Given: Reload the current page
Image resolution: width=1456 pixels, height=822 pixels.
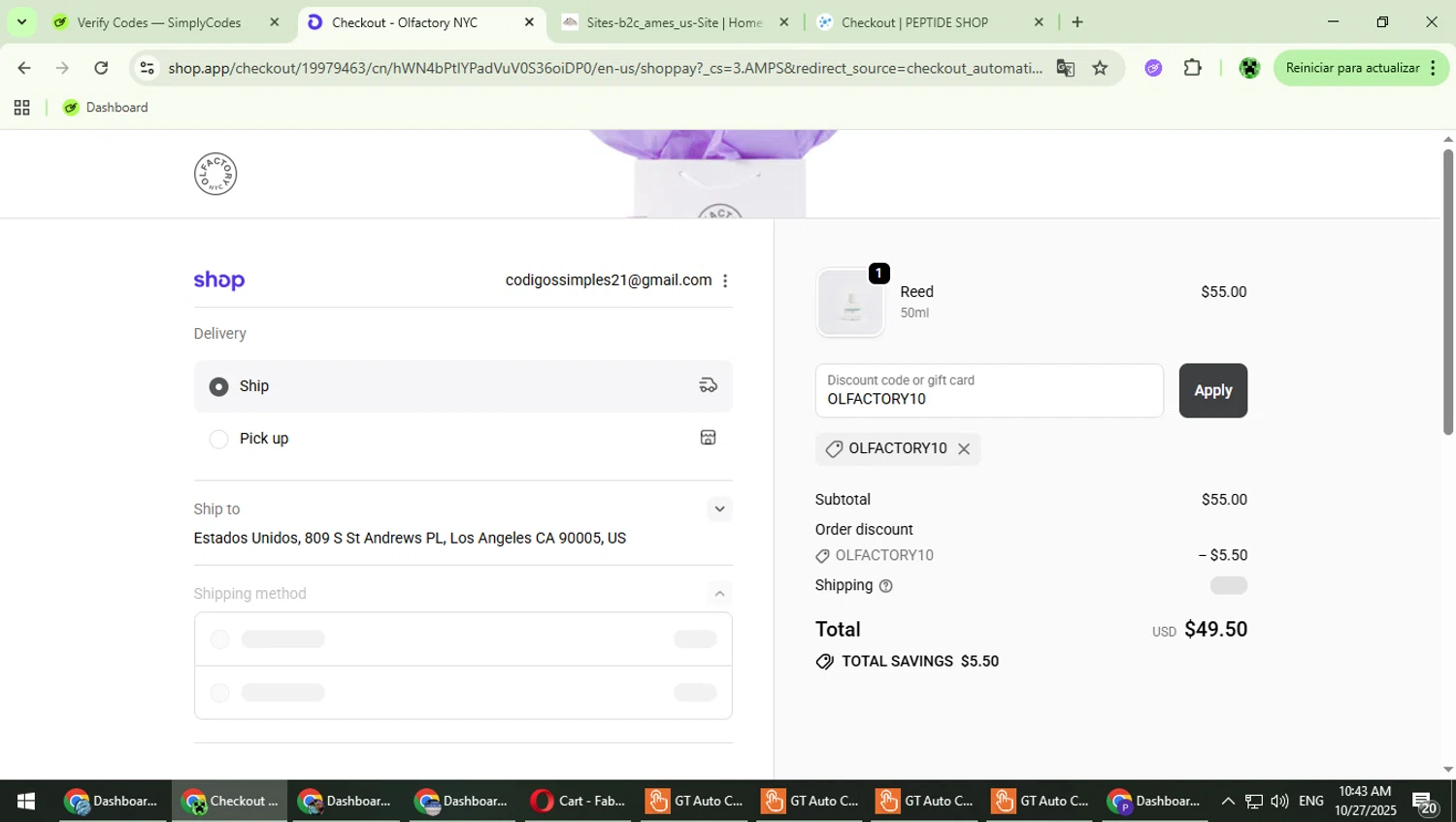Looking at the screenshot, I should click(101, 68).
